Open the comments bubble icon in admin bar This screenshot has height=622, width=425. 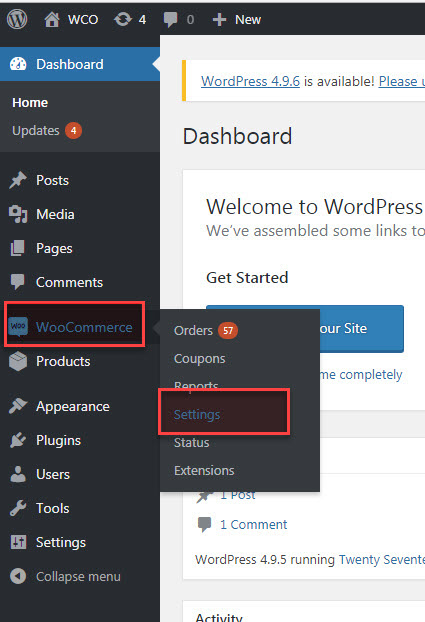click(171, 19)
